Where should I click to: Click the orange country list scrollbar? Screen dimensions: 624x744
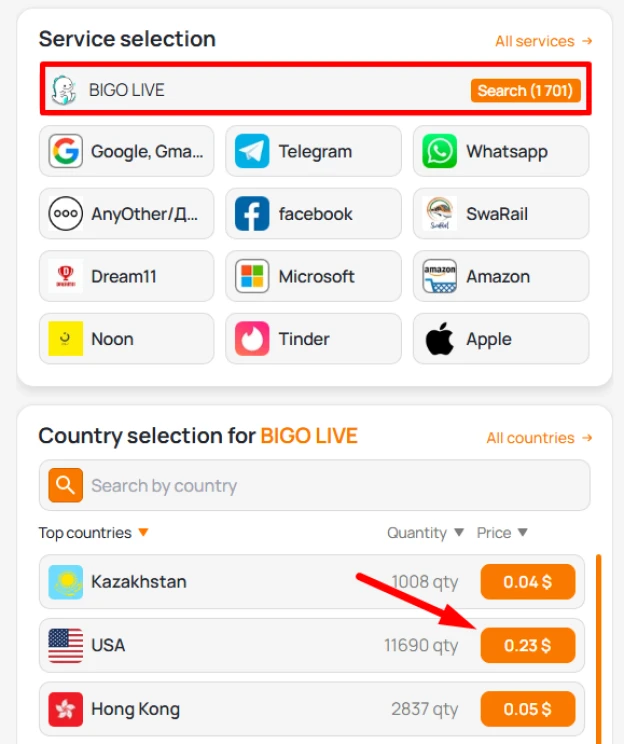click(598, 648)
